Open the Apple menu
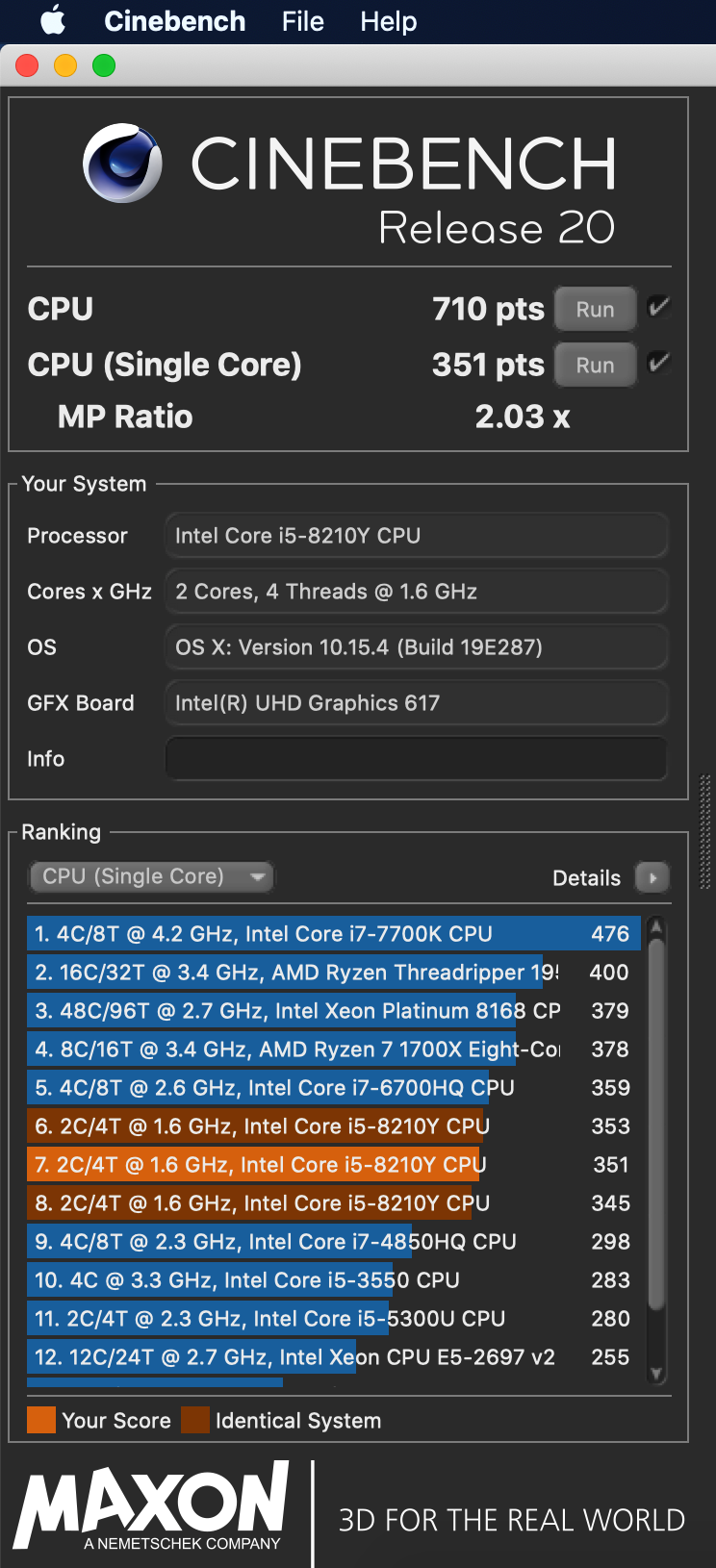Image resolution: width=716 pixels, height=1568 pixels. [53, 20]
